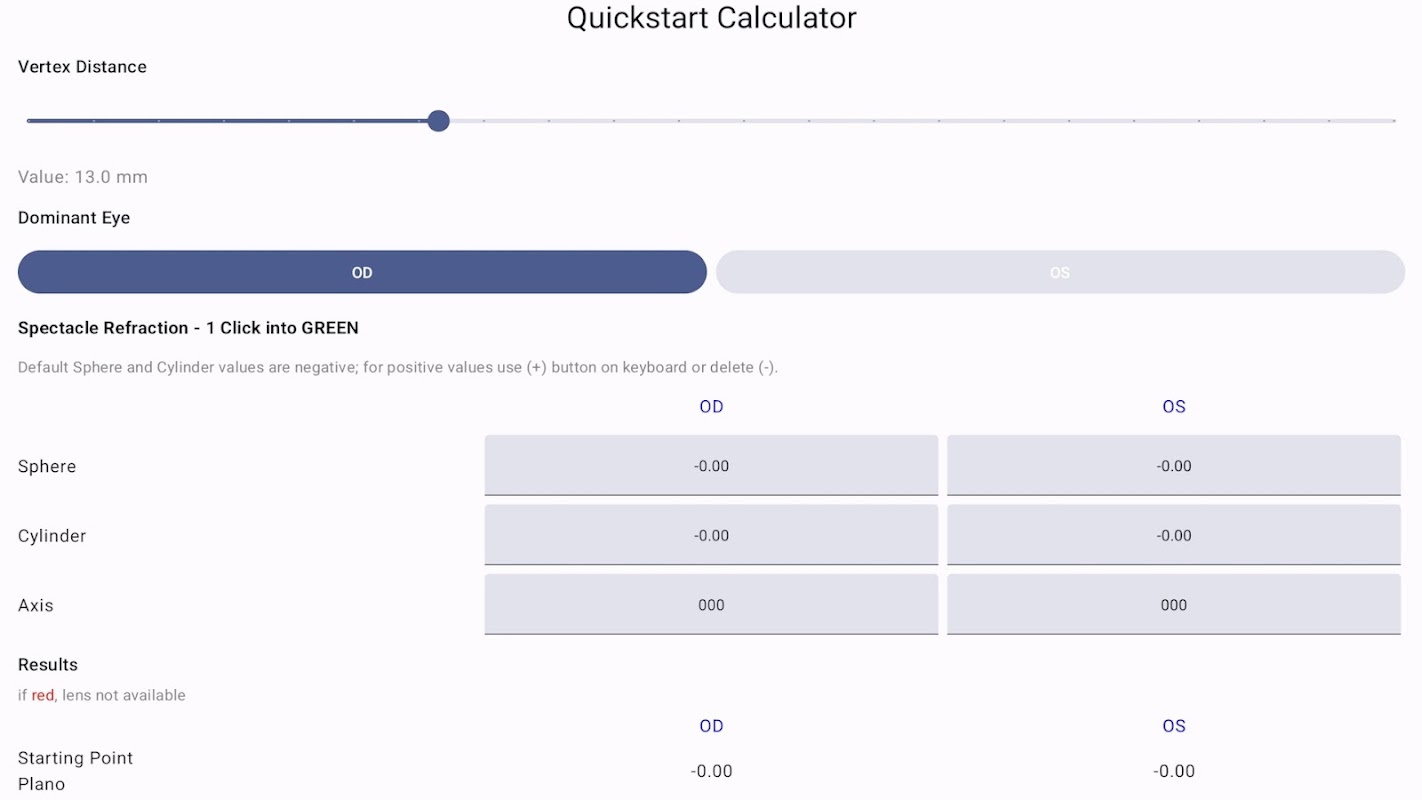
Task: Focus the OD Cylinder input field
Action: [711, 535]
